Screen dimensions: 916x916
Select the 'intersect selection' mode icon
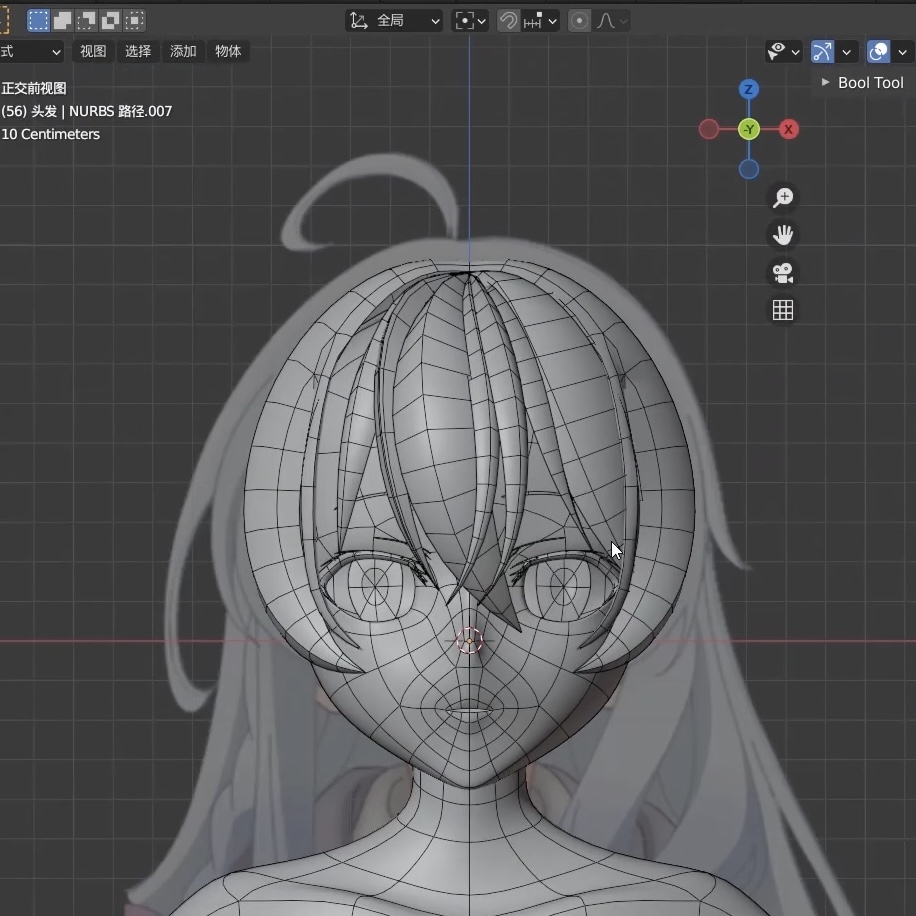click(x=134, y=20)
